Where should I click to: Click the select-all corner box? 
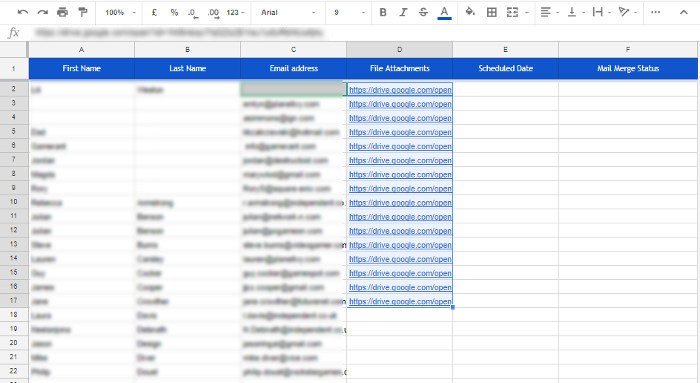click(x=14, y=50)
